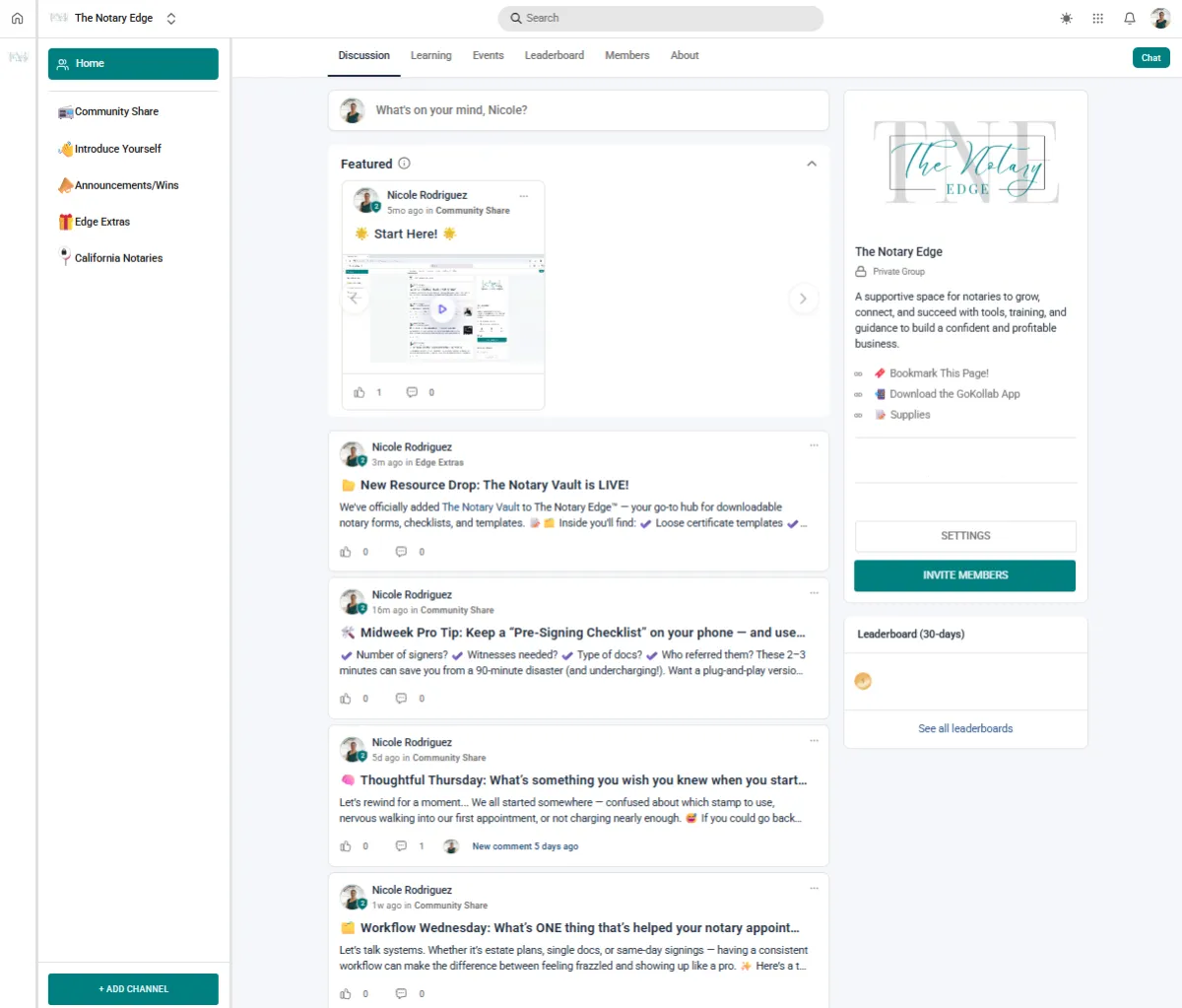Open the New Resource Drop post title

[x=493, y=485]
